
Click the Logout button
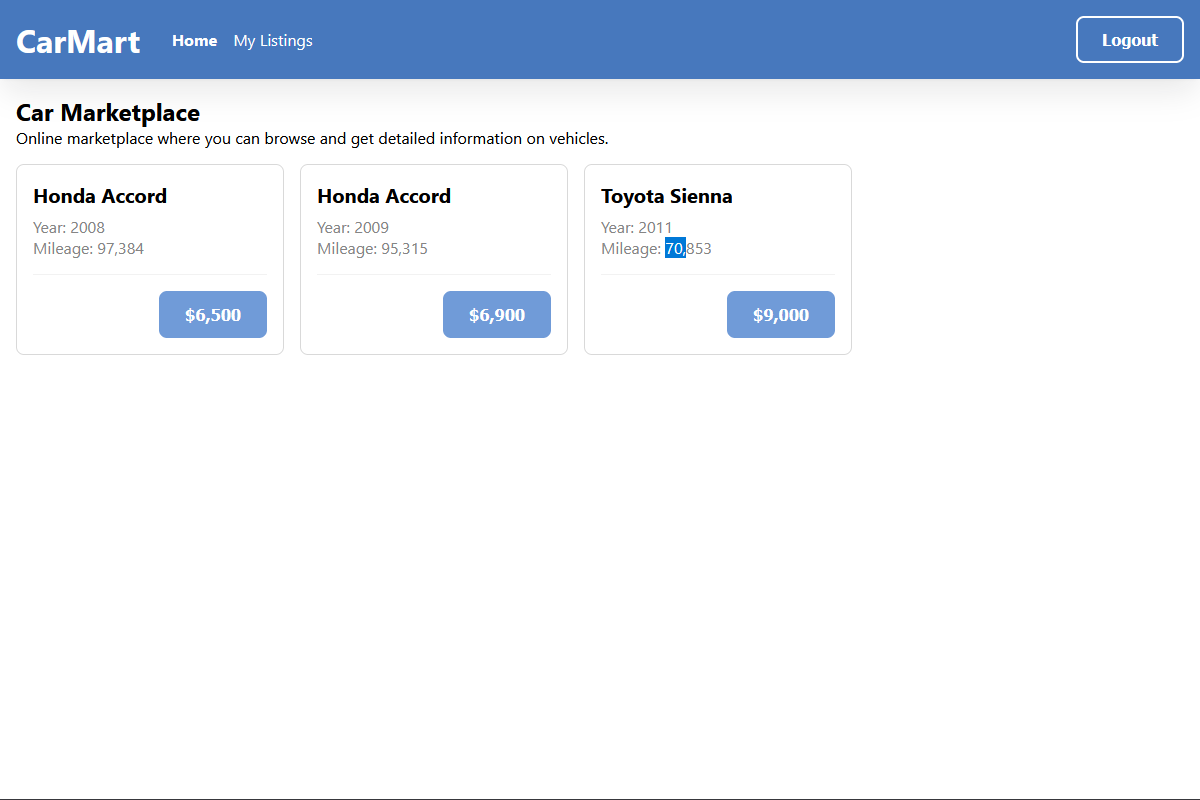(1129, 39)
